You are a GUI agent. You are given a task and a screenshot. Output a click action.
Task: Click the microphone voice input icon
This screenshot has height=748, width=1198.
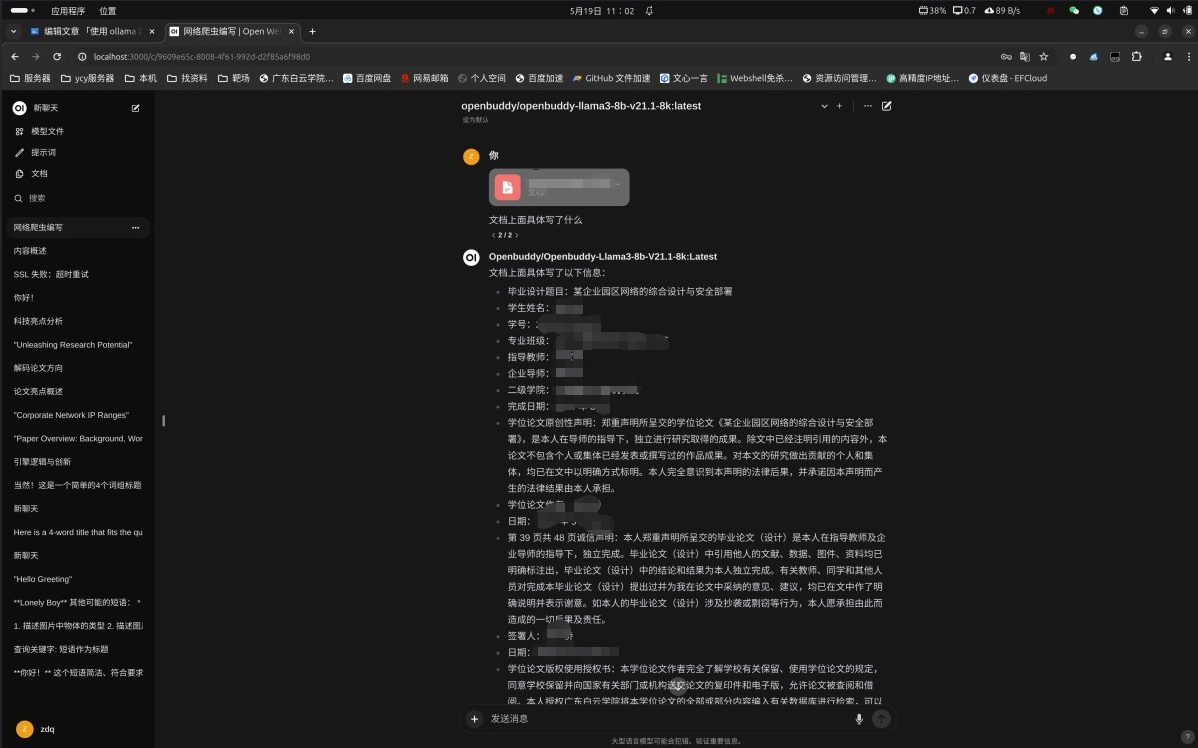(858, 719)
